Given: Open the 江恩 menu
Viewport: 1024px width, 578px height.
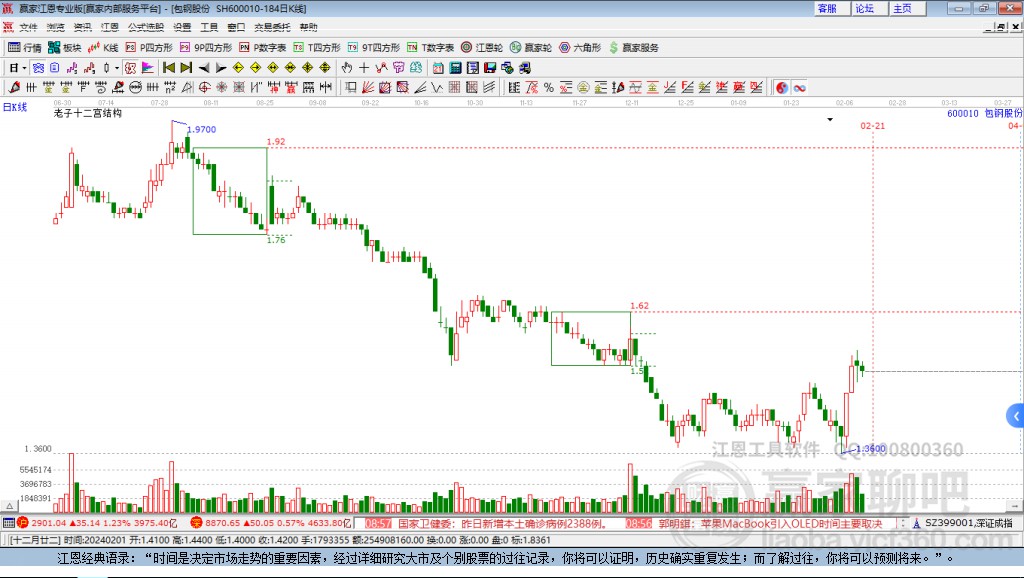Looking at the screenshot, I should point(110,27).
